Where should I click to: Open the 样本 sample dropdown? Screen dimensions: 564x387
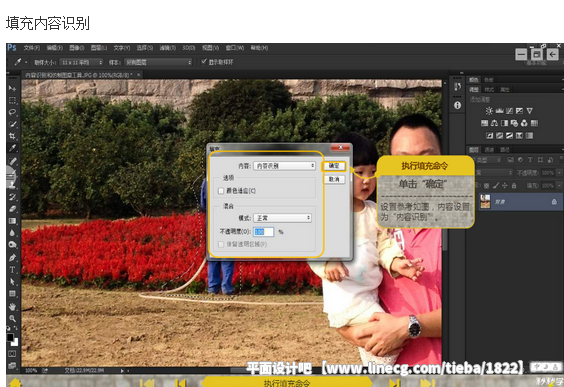pyautogui.click(x=158, y=62)
